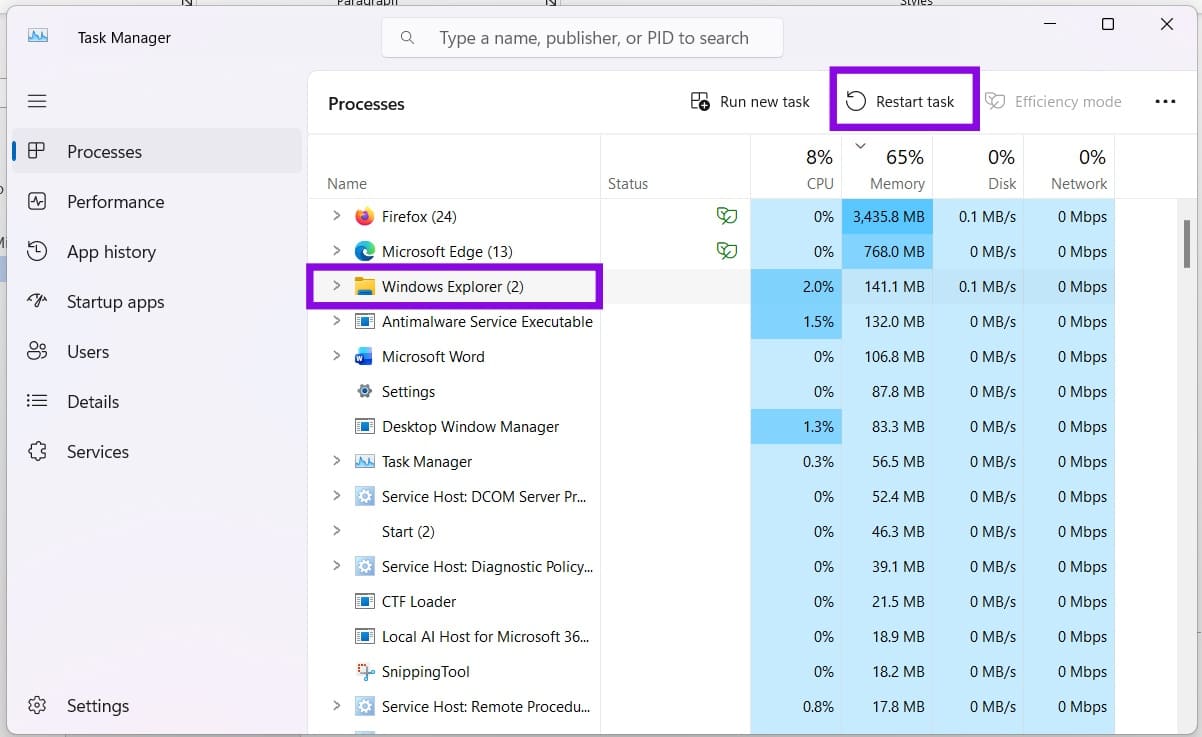Click the Efficiency mode button
Viewport: 1202px width, 737px height.
(1053, 101)
